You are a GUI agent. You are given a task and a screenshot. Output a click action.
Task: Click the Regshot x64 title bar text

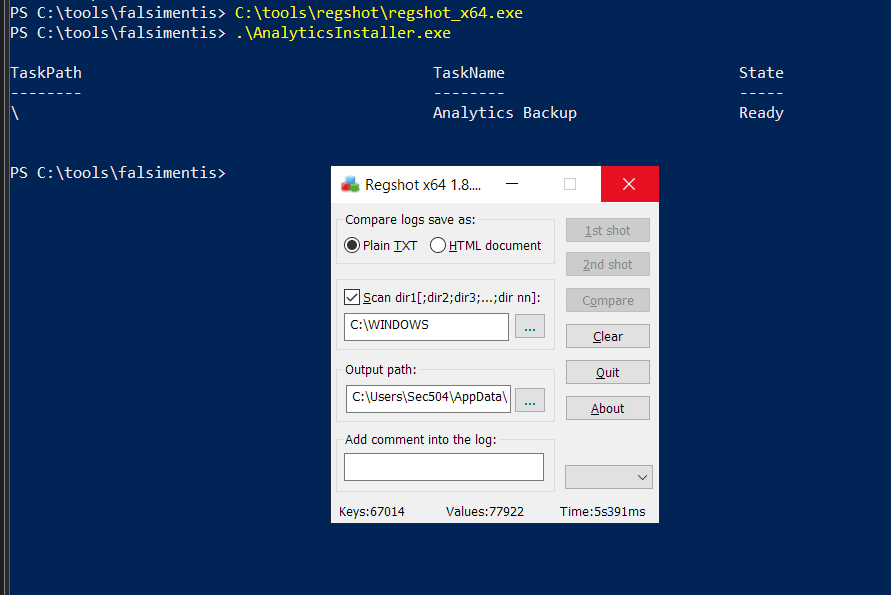coord(423,185)
